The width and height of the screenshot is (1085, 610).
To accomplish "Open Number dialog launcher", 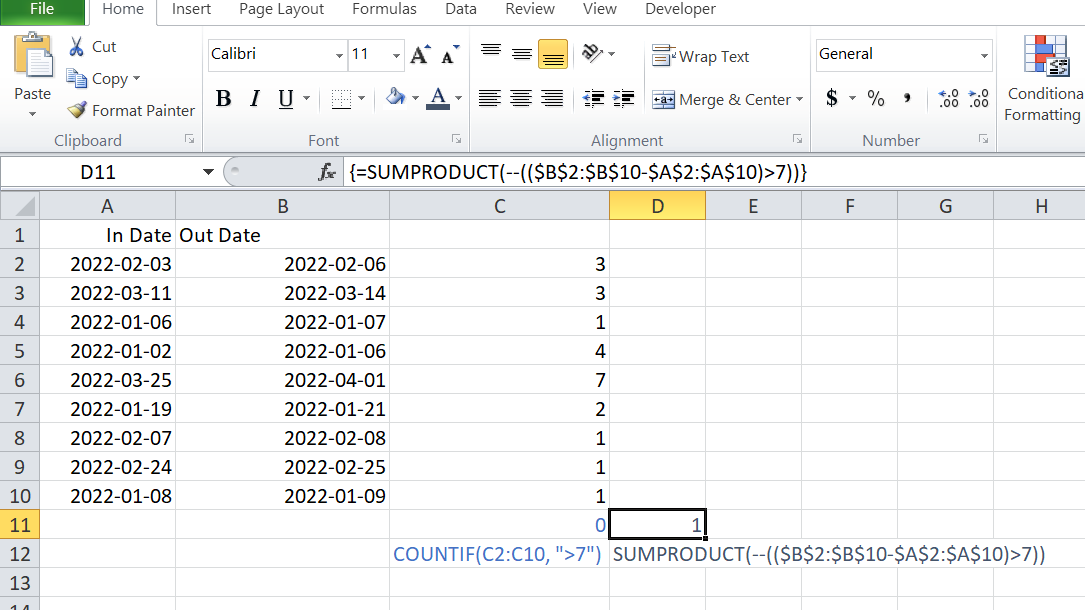I will [983, 140].
